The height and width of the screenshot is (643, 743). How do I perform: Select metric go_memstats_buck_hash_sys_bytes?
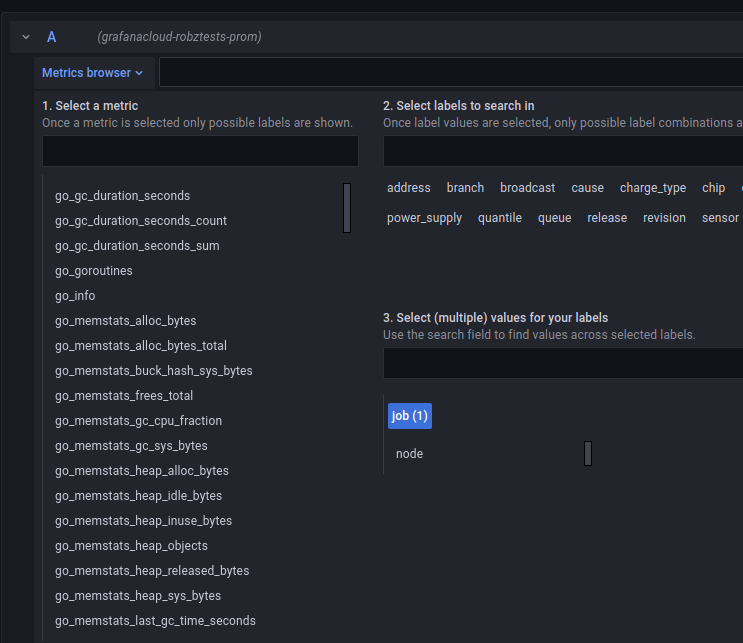point(154,371)
